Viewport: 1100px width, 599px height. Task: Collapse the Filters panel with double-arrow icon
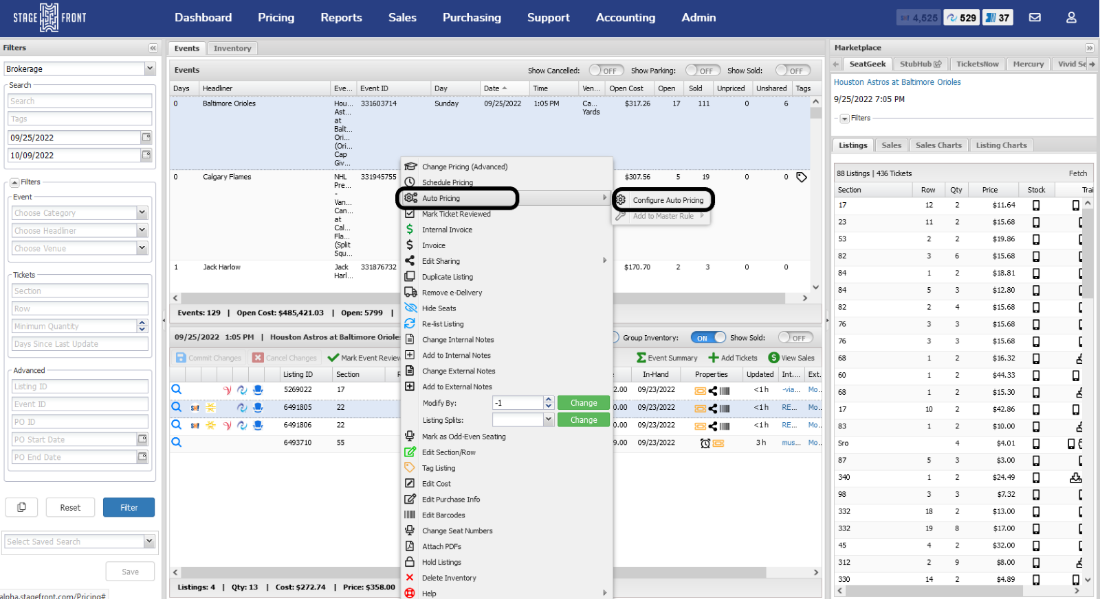(152, 48)
